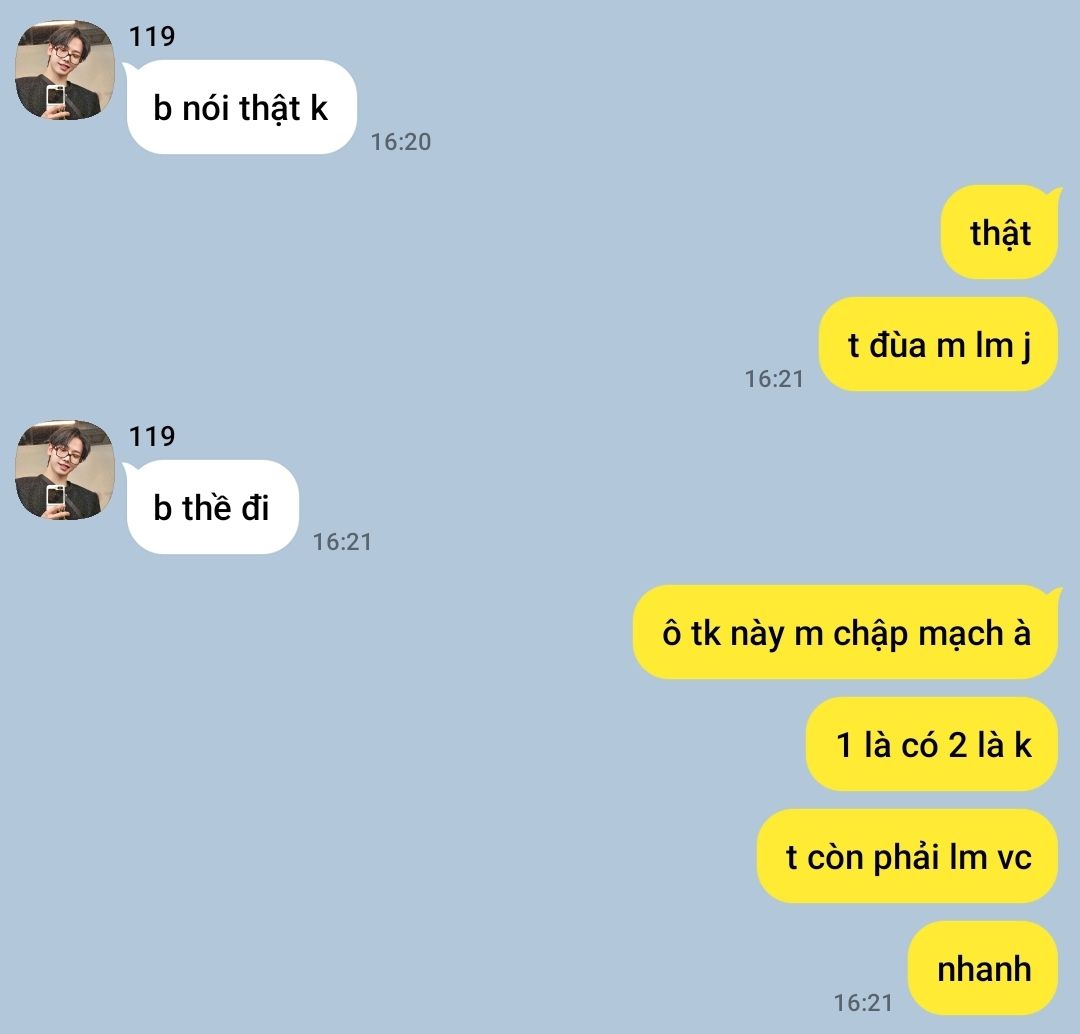Select the 'b thề đi' message bubble
Screen dimensions: 1080x1034
click(212, 507)
